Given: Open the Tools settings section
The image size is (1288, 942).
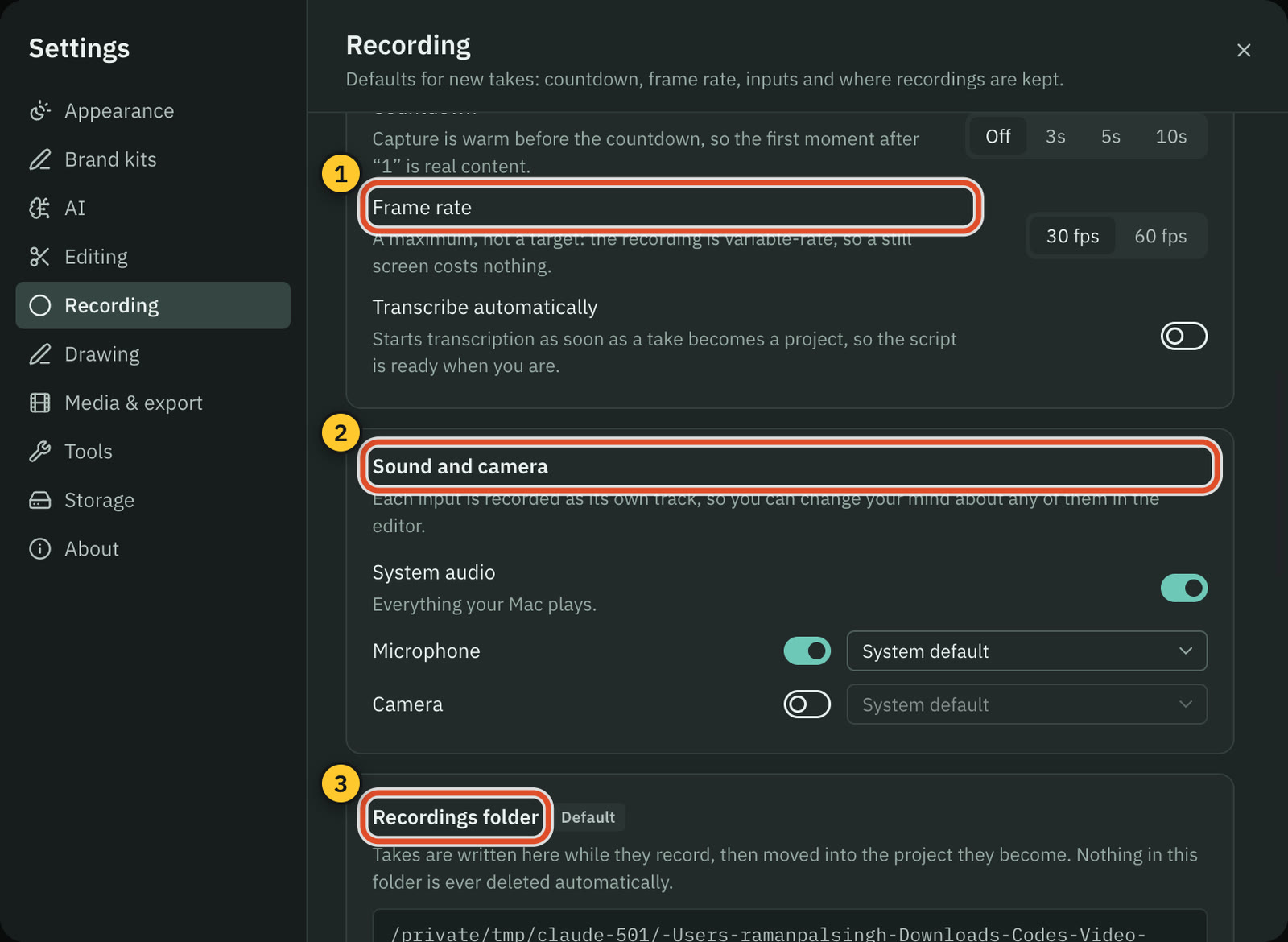Looking at the screenshot, I should click(153, 452).
